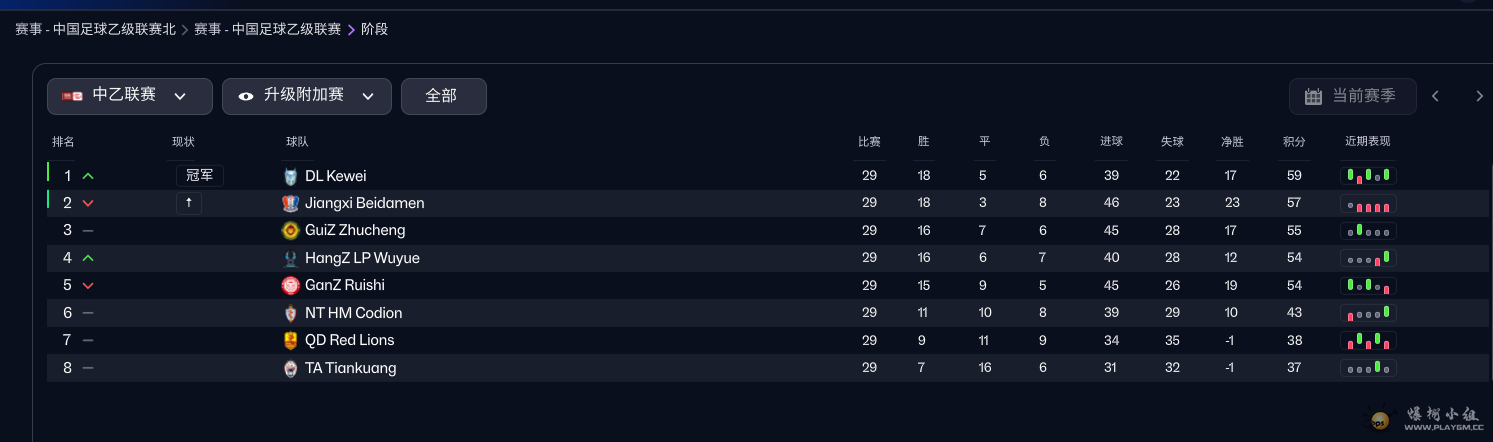1493x442 pixels.
Task: Click the GanZ Ruishi red club badge
Action: click(291, 285)
